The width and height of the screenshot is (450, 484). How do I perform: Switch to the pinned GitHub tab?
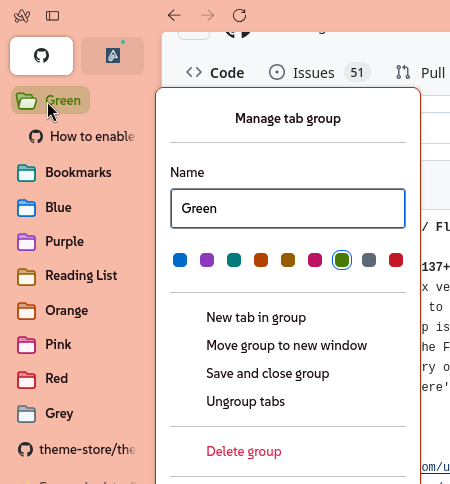pyautogui.click(x=41, y=56)
